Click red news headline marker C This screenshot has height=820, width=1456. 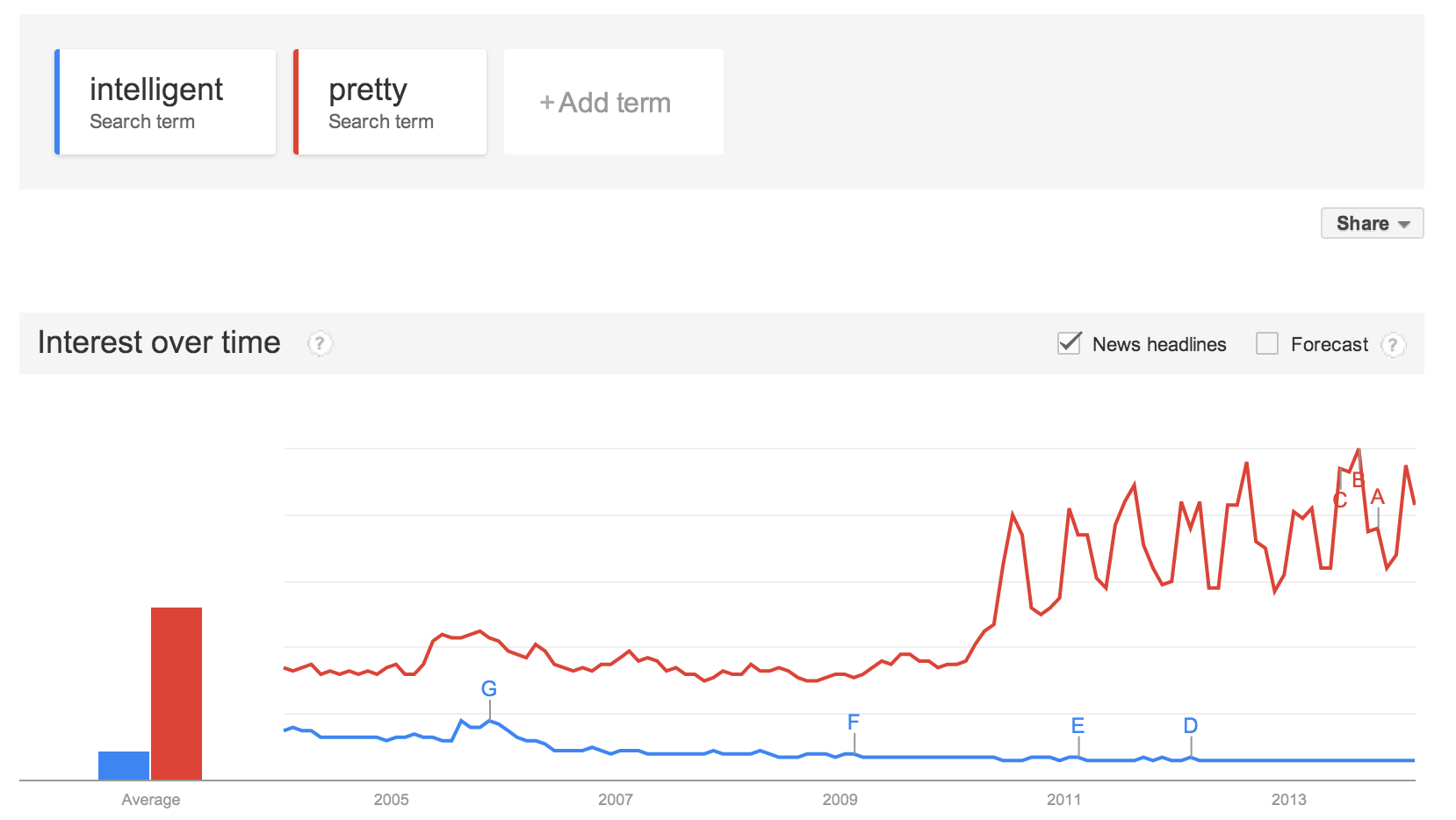click(x=1340, y=500)
